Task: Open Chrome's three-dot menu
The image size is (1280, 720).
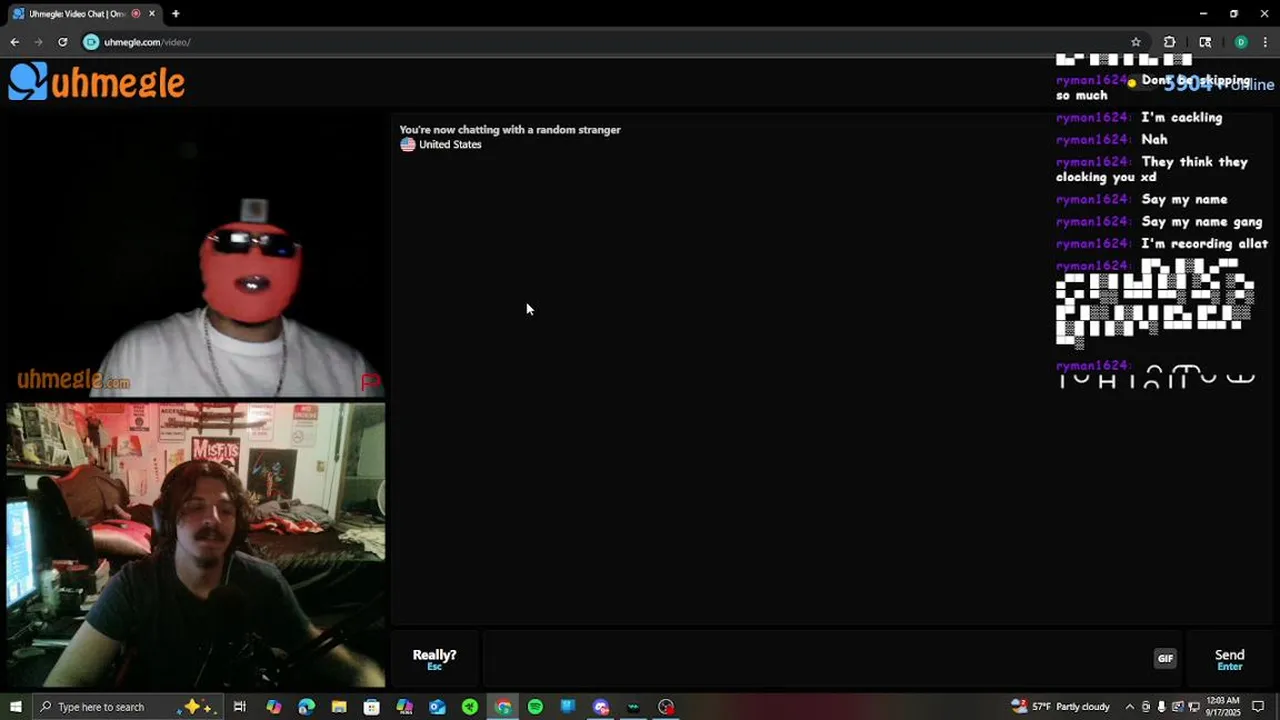Action: point(1265,42)
